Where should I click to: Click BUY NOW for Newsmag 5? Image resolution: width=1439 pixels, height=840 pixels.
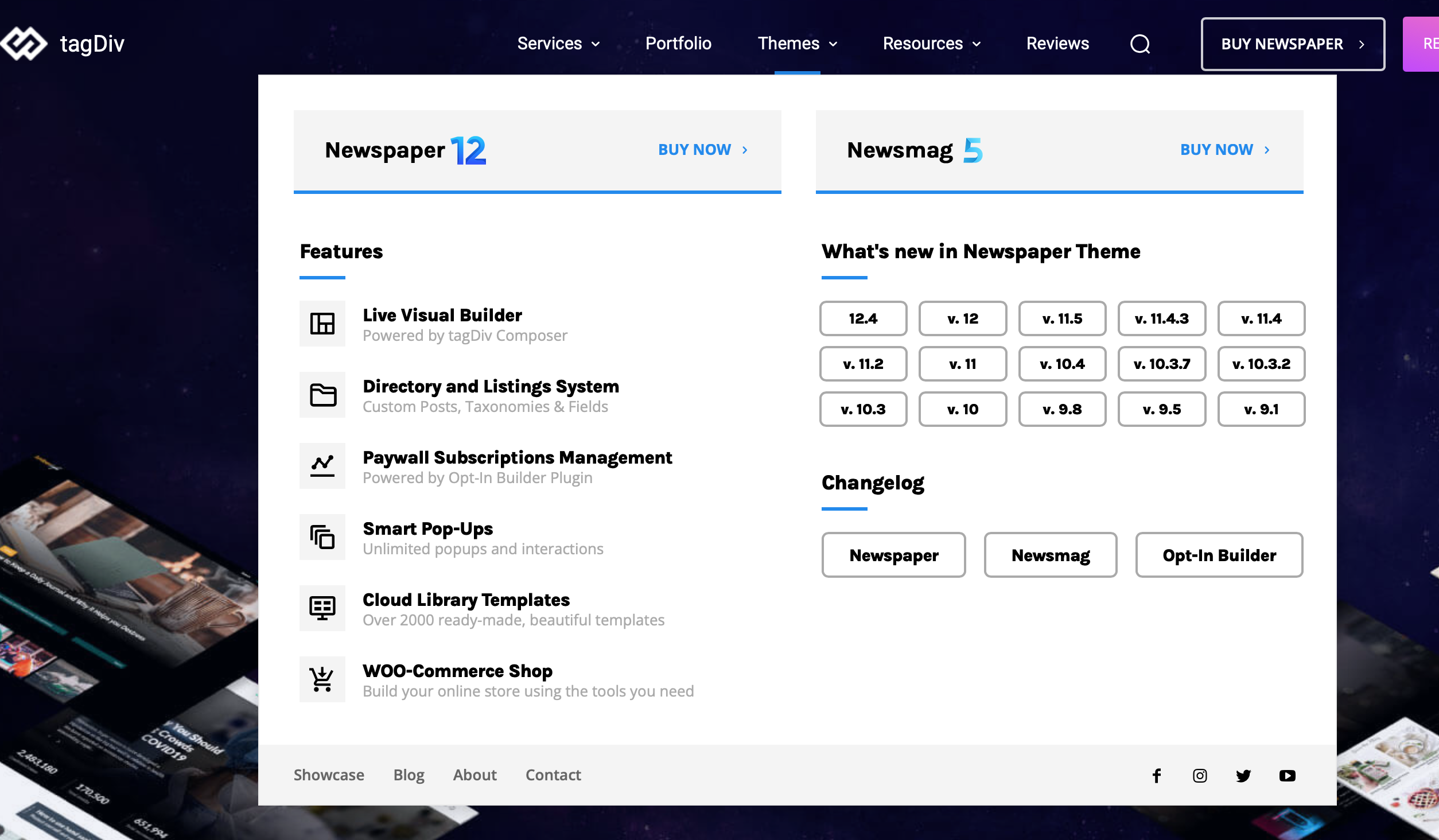pos(1225,150)
